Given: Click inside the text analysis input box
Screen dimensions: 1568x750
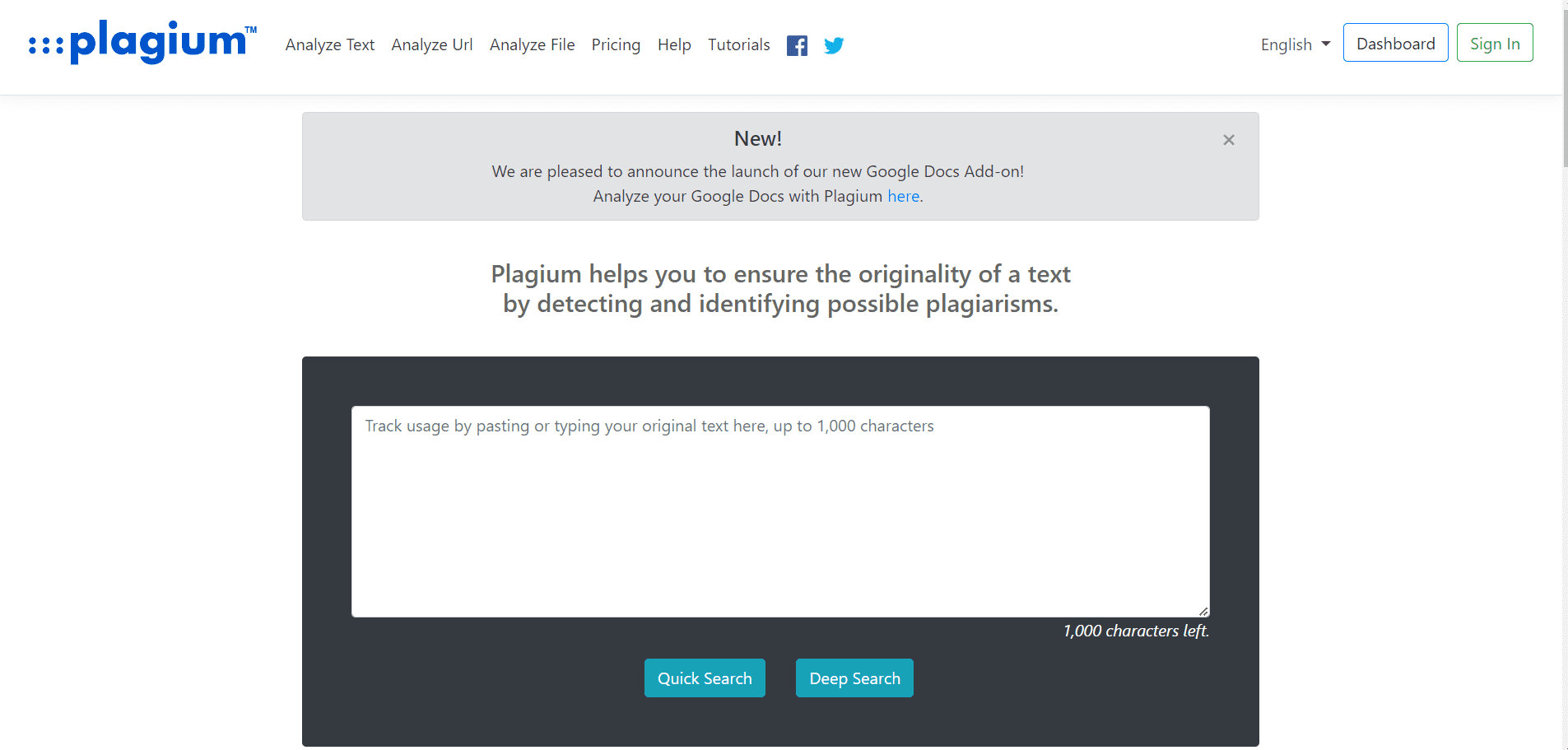Looking at the screenshot, I should [x=779, y=510].
